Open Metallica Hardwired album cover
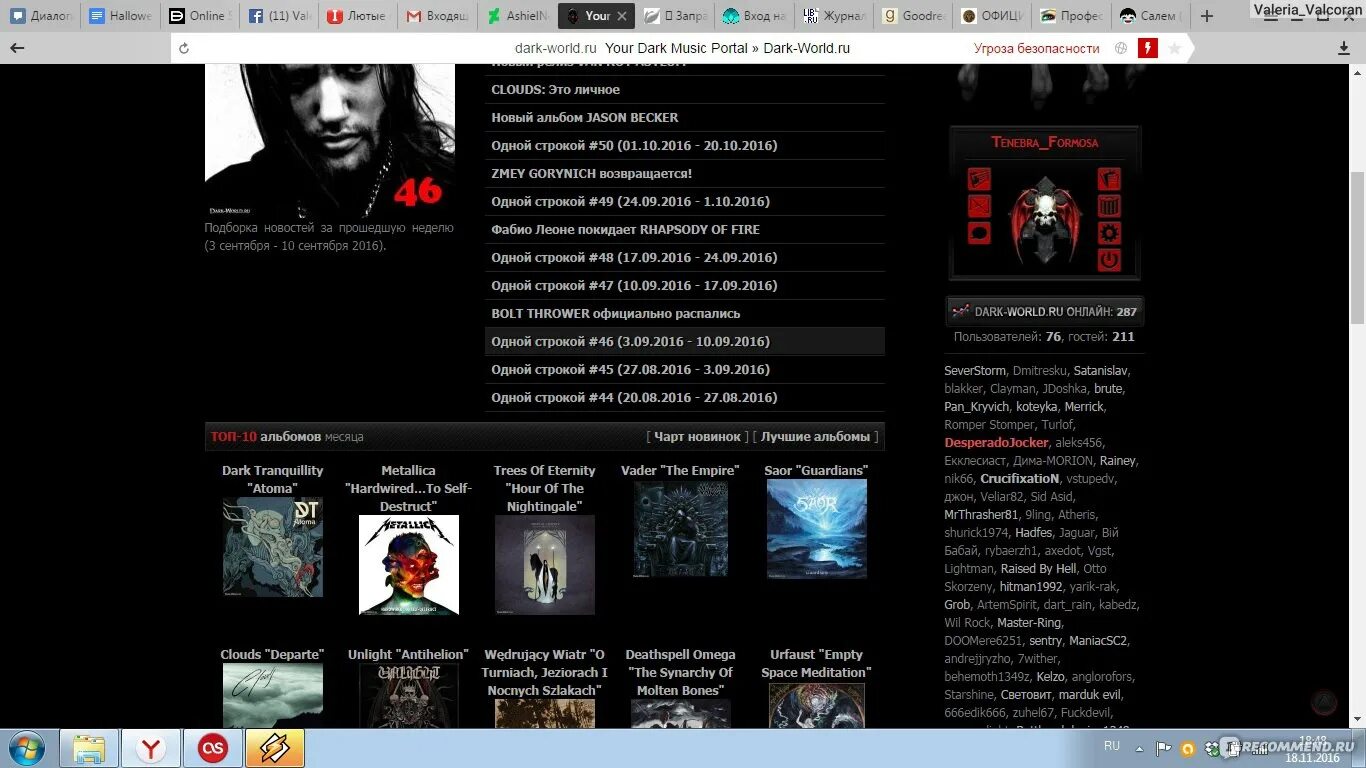 (409, 565)
